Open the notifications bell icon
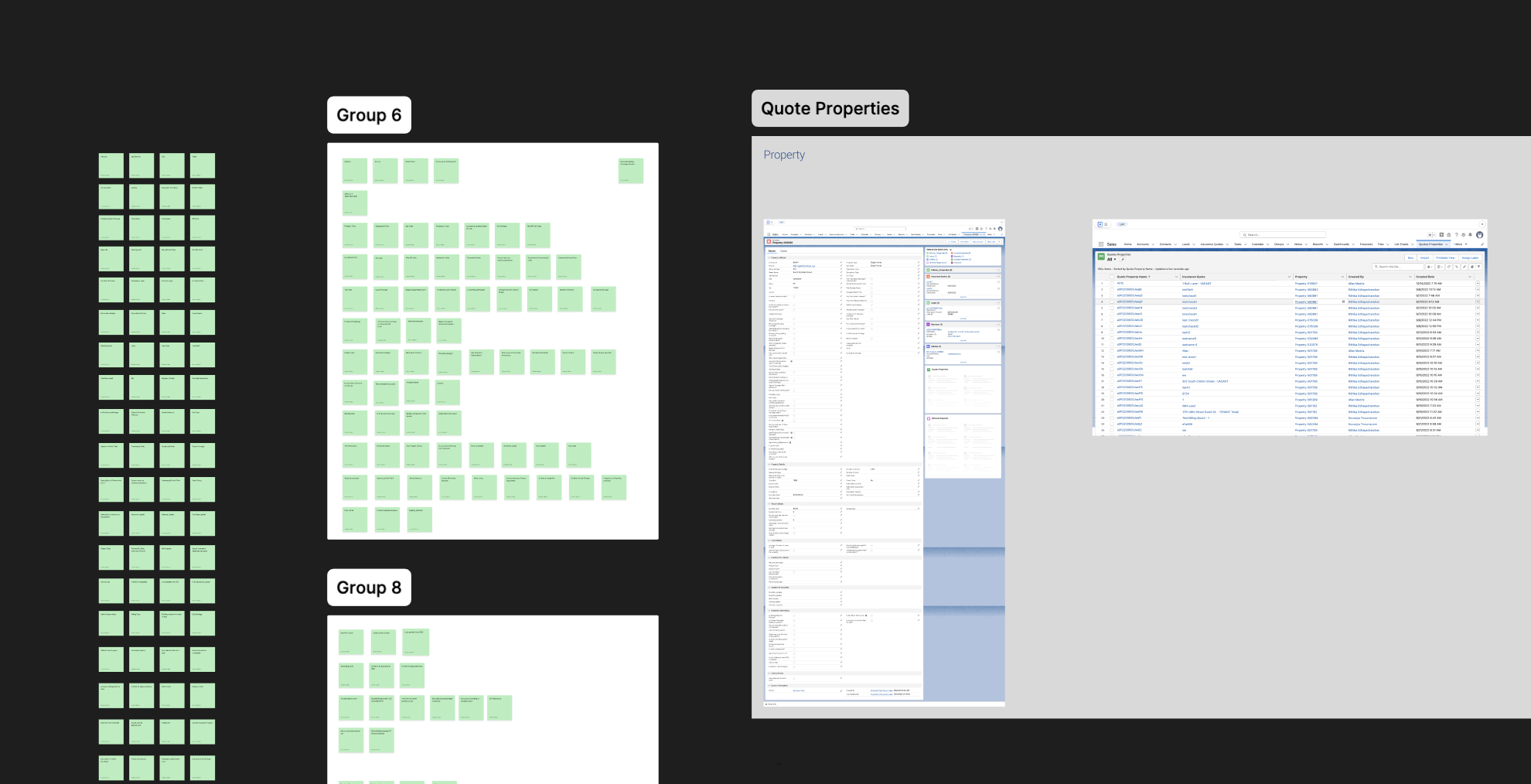 1469,234
